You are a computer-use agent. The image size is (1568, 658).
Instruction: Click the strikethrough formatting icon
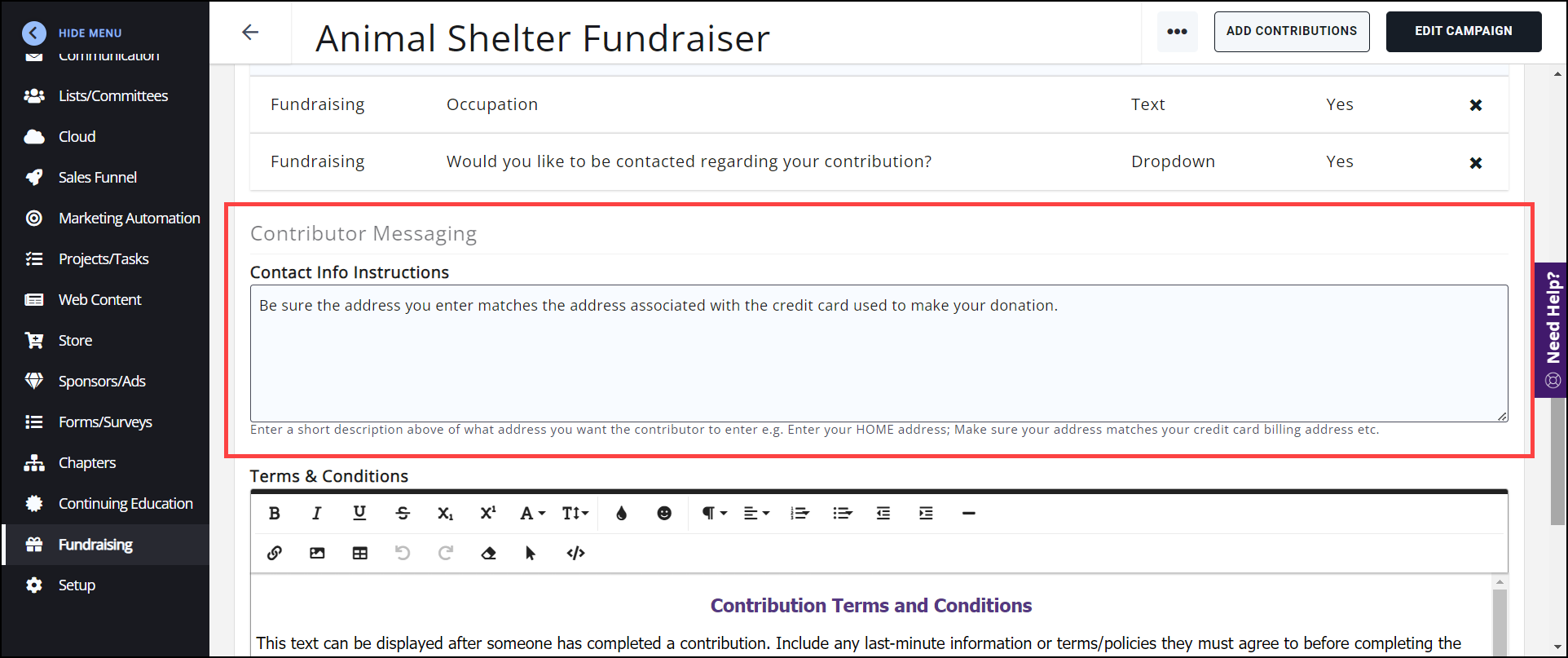tap(403, 513)
